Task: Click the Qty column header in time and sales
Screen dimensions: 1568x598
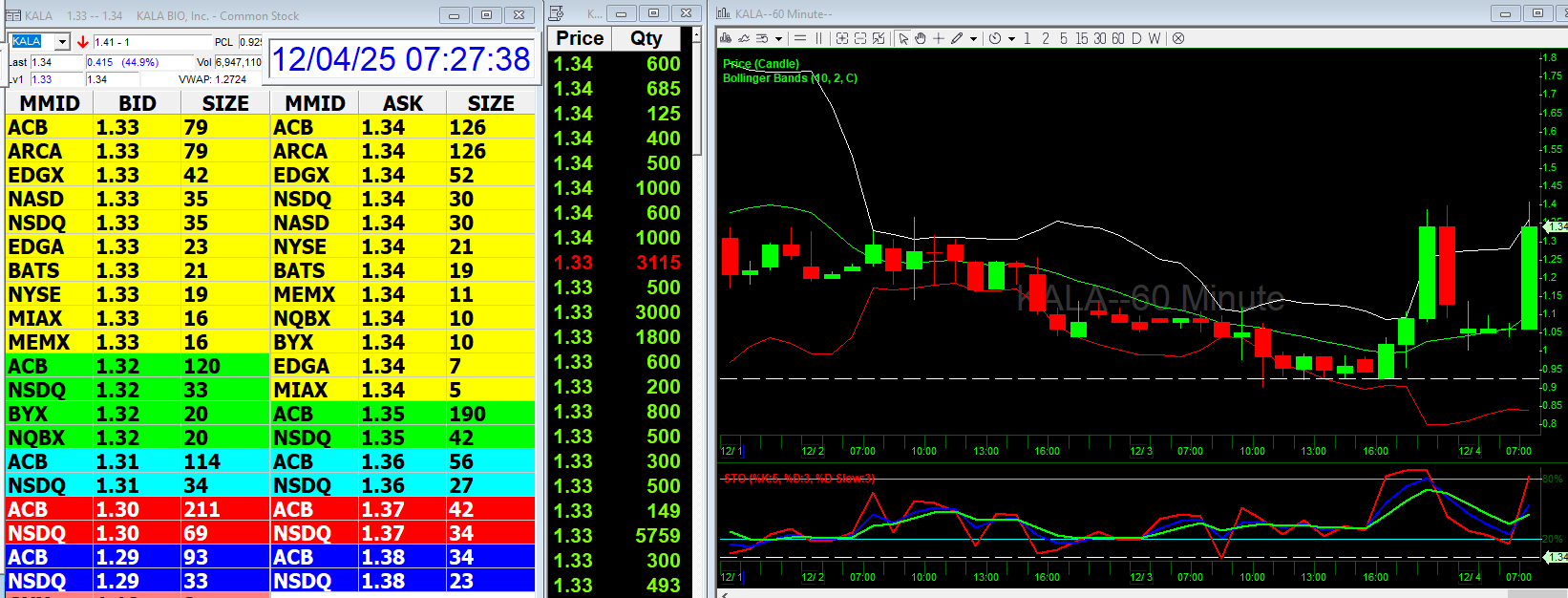Action: (646, 38)
